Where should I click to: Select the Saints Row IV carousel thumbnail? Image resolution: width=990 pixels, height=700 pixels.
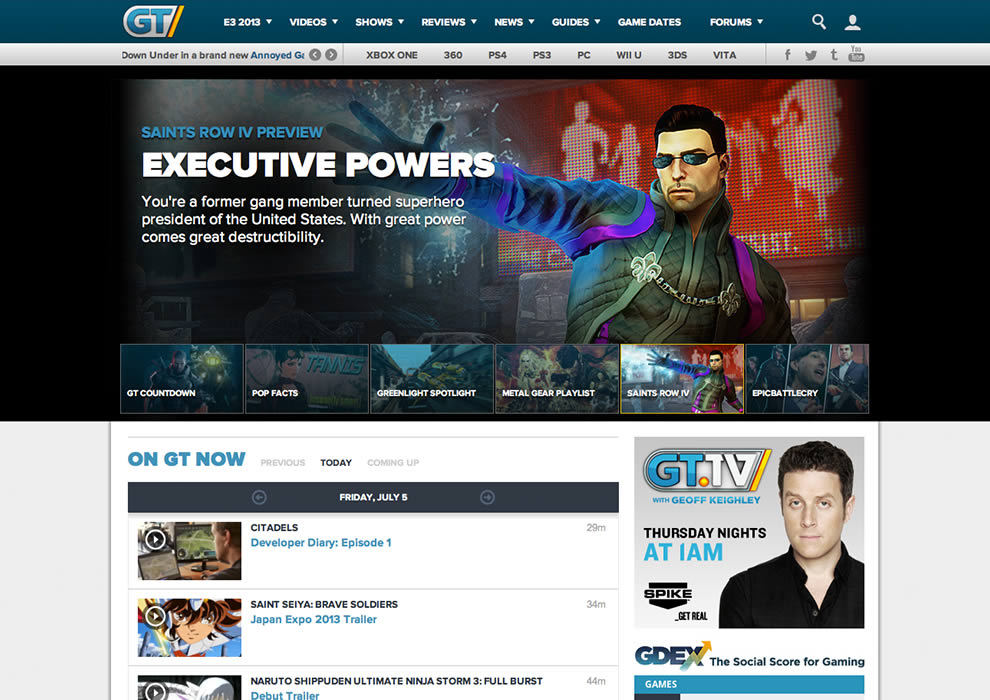682,379
